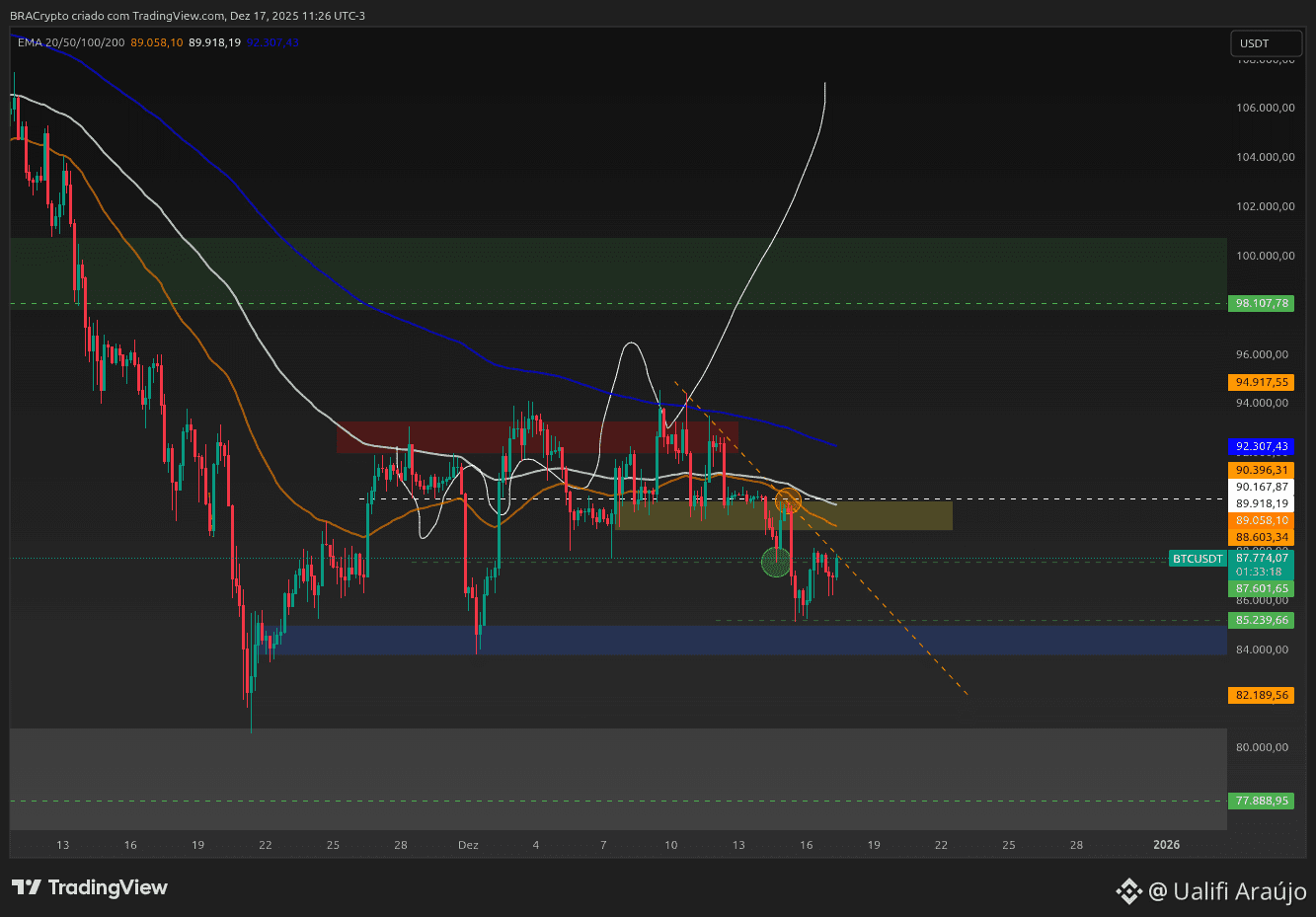Select the orange 94.917,55 price label
This screenshot has height=917, width=1316.
click(x=1262, y=382)
